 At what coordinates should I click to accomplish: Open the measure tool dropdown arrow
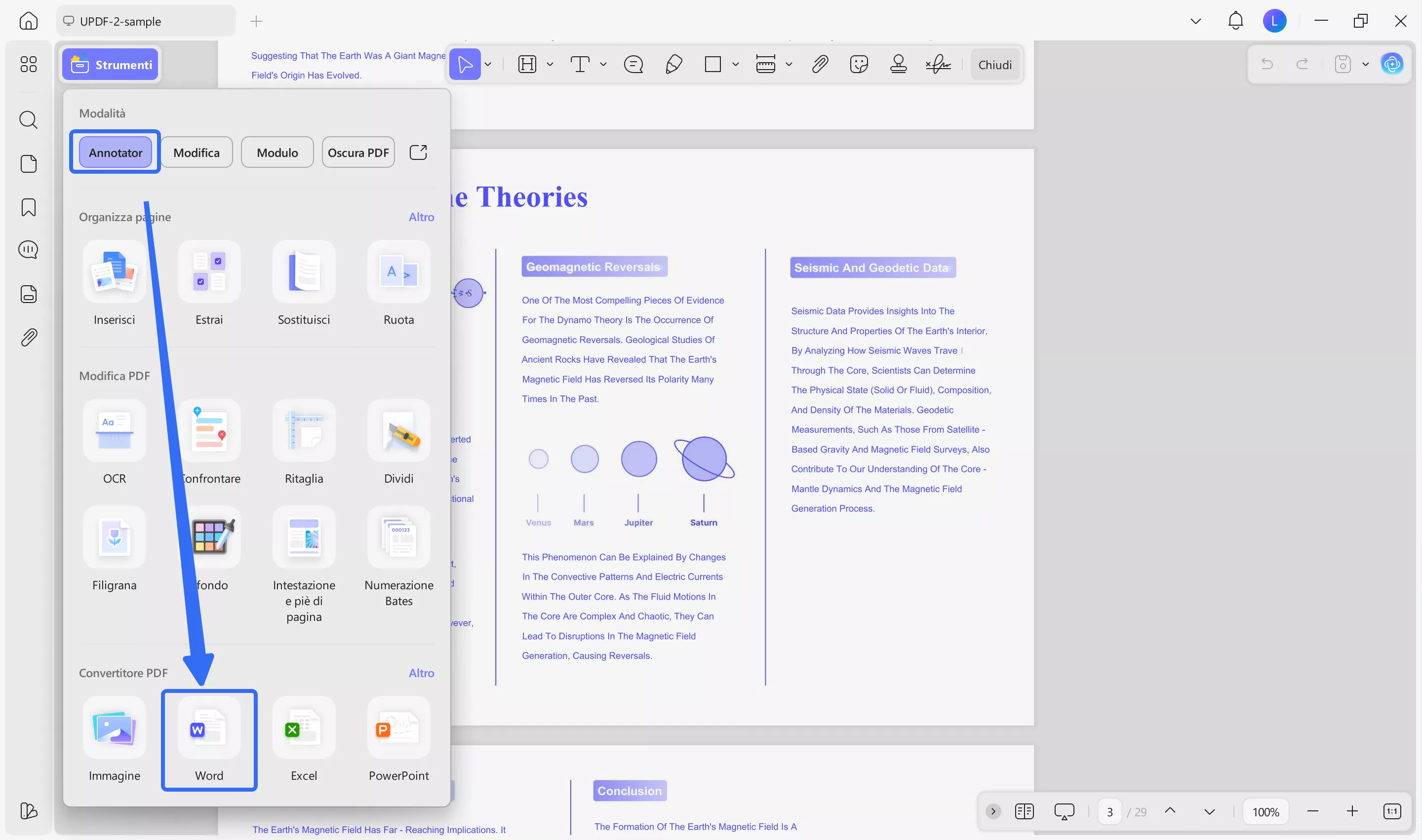click(790, 64)
